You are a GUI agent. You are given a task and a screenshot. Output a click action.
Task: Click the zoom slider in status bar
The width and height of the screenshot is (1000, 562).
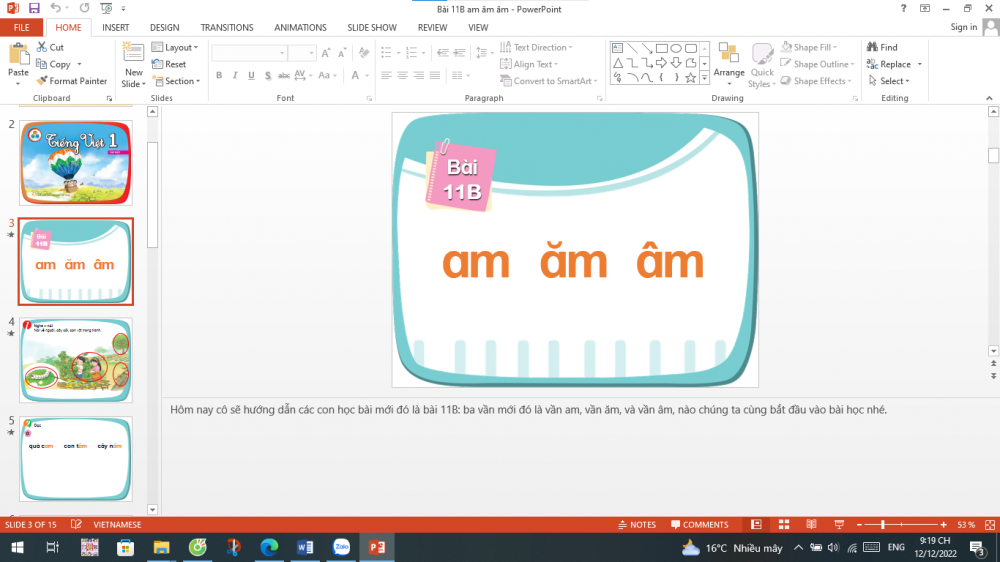[883, 524]
